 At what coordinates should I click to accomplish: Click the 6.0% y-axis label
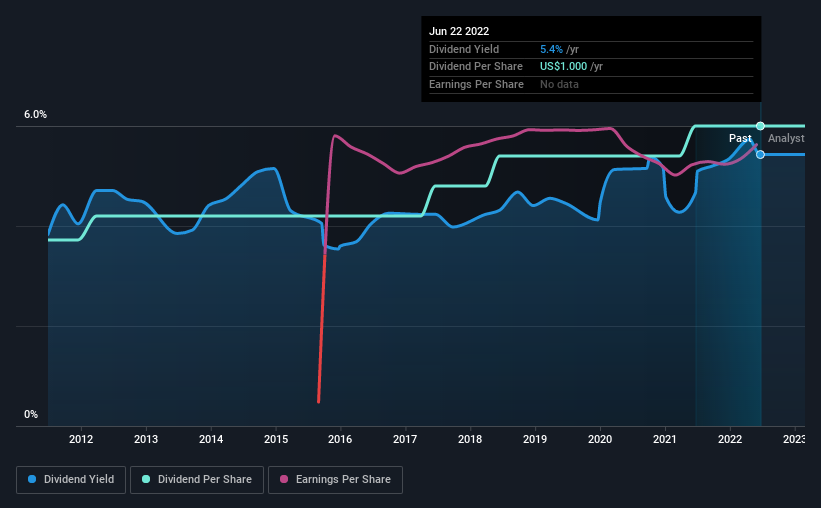point(35,115)
